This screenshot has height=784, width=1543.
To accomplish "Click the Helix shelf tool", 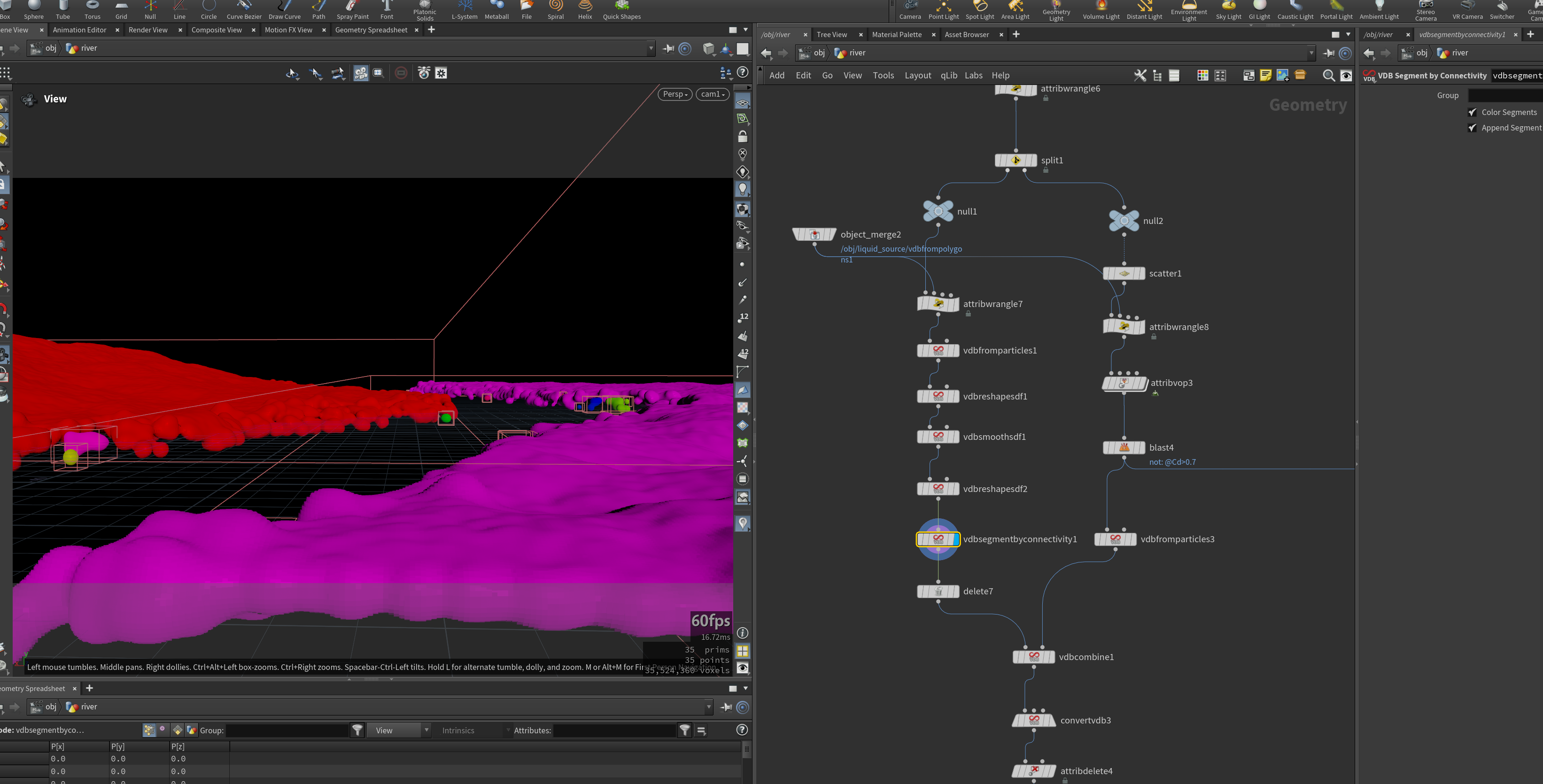I will (x=585, y=10).
